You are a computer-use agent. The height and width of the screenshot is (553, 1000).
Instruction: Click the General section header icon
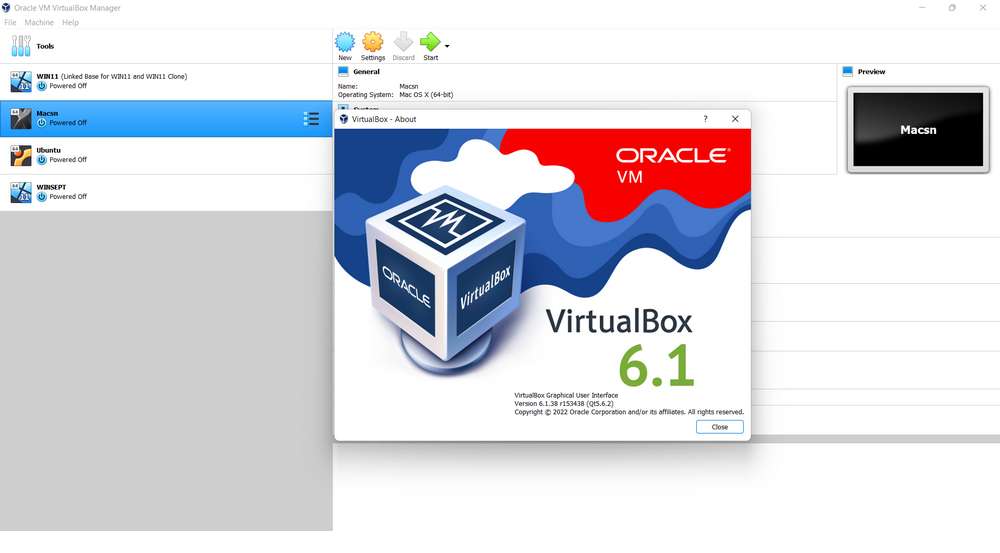[343, 71]
